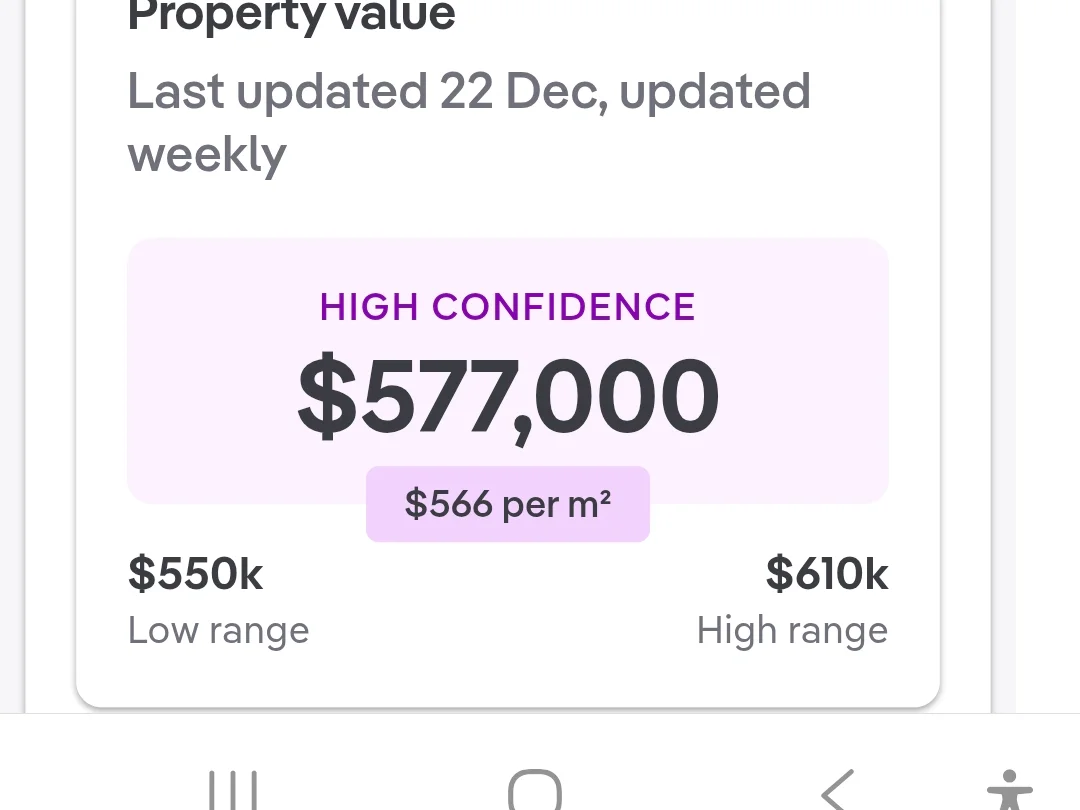Tap the 'Last updated' text line
1080x810 pixels.
(469, 92)
